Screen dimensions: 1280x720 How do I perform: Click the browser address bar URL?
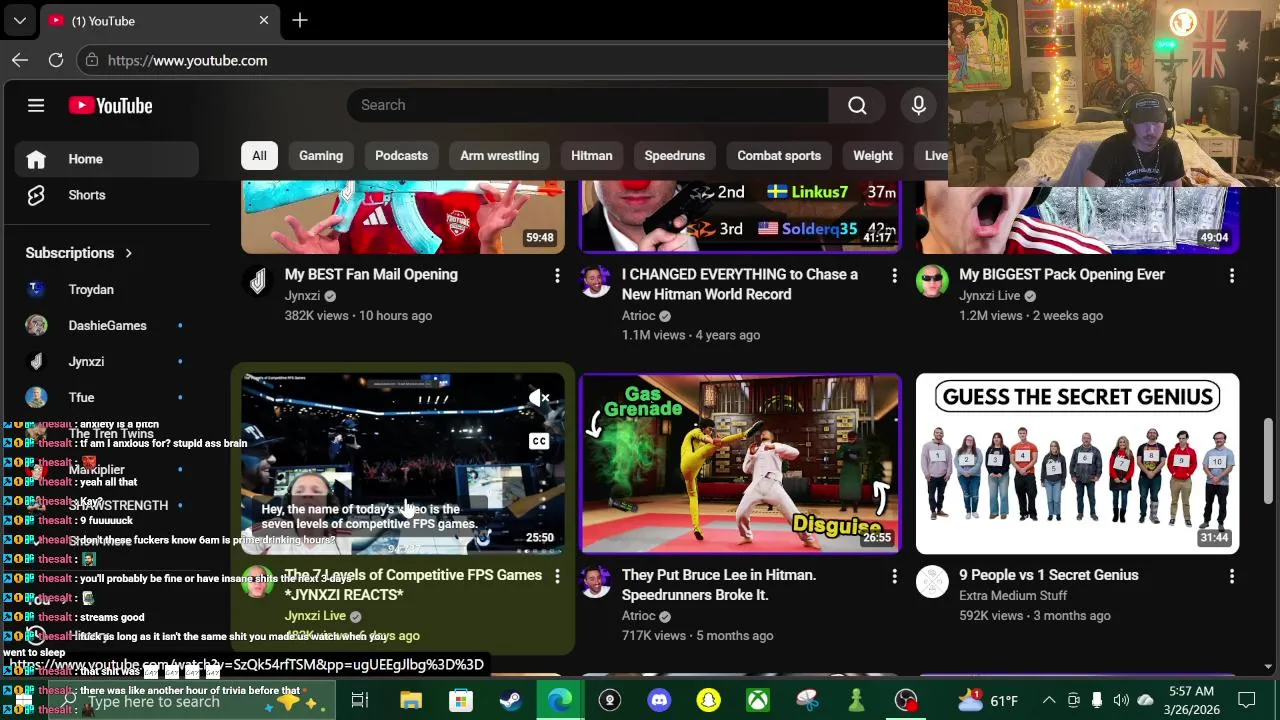187,60
